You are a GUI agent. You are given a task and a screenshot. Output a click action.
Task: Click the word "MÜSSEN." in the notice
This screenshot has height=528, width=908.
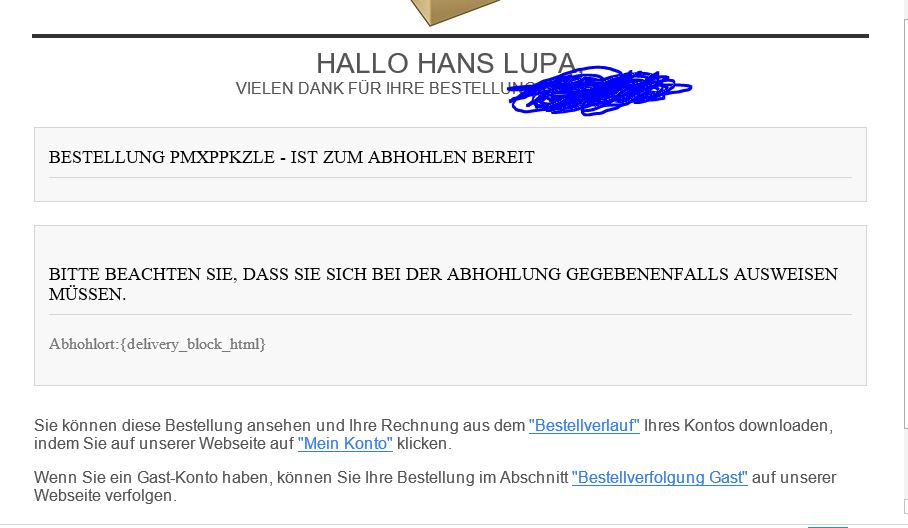(87, 294)
